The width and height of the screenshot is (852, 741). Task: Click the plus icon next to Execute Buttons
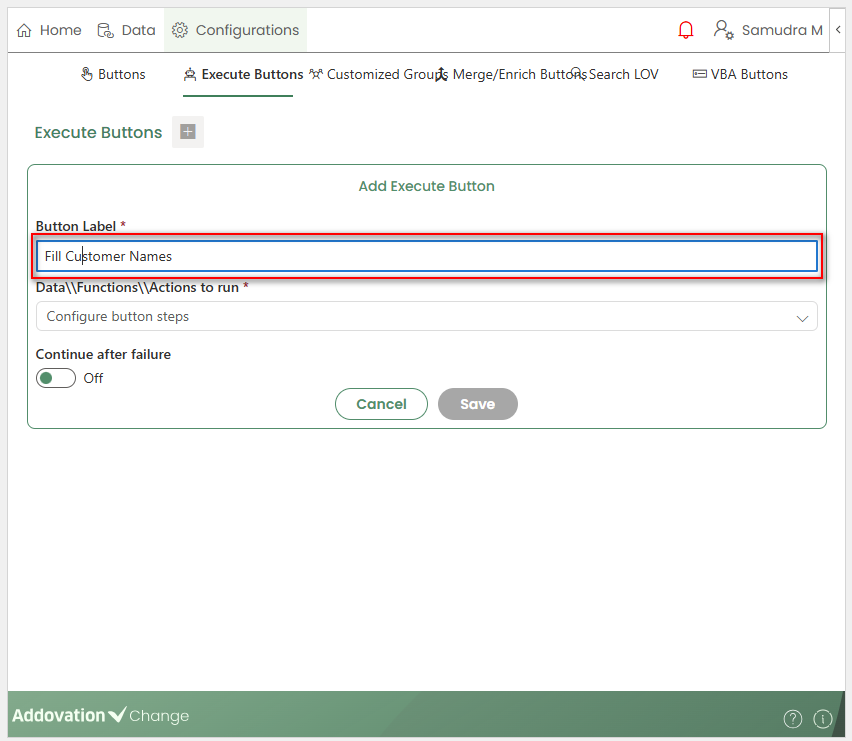[x=188, y=132]
